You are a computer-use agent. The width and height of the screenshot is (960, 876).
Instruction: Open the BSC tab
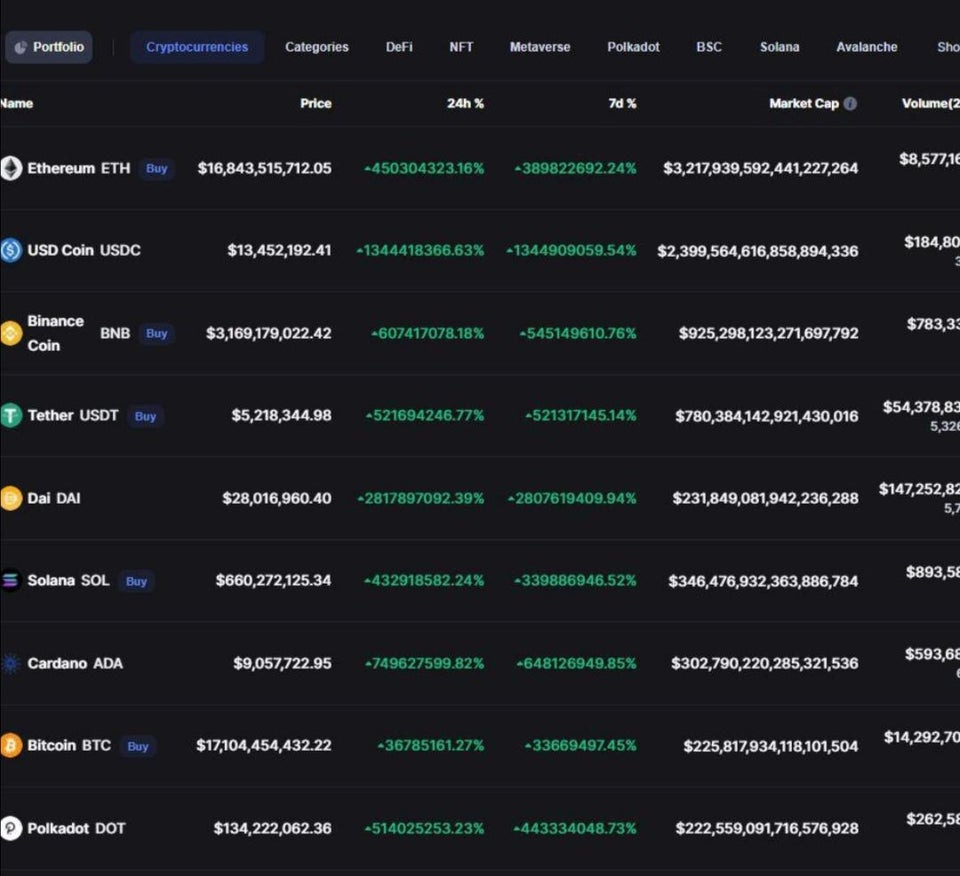click(709, 47)
